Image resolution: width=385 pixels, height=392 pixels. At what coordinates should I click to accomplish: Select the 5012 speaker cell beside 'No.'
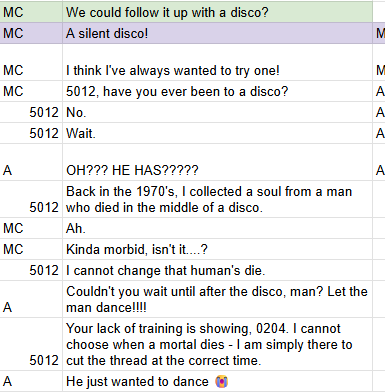[x=31, y=112]
